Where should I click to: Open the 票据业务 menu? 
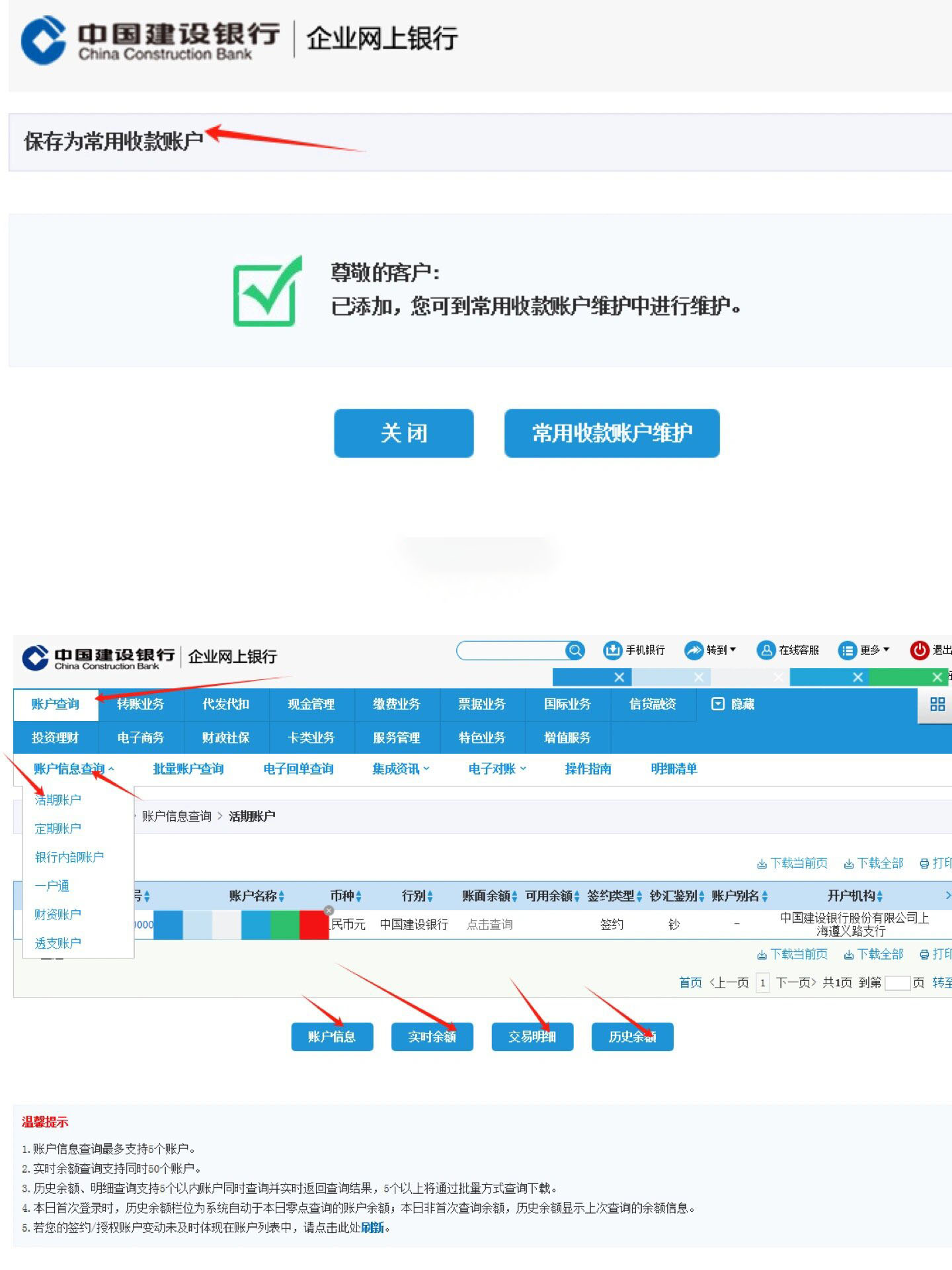click(x=482, y=704)
